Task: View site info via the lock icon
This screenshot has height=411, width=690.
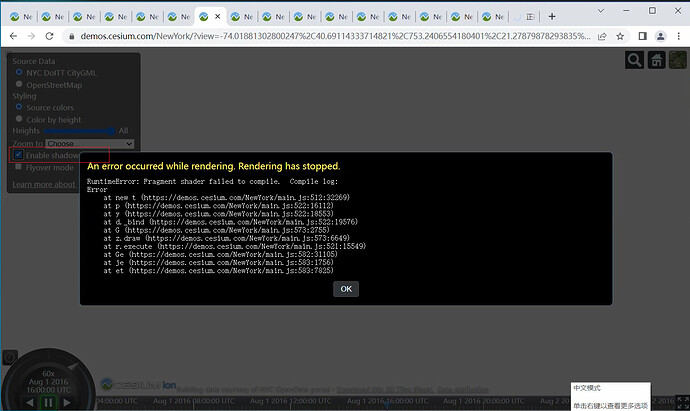Action: click(71, 37)
